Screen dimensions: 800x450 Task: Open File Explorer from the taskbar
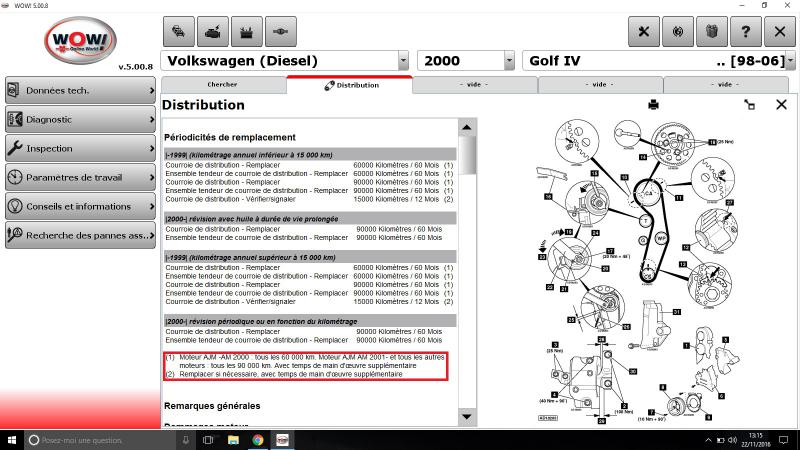pyautogui.click(x=233, y=440)
